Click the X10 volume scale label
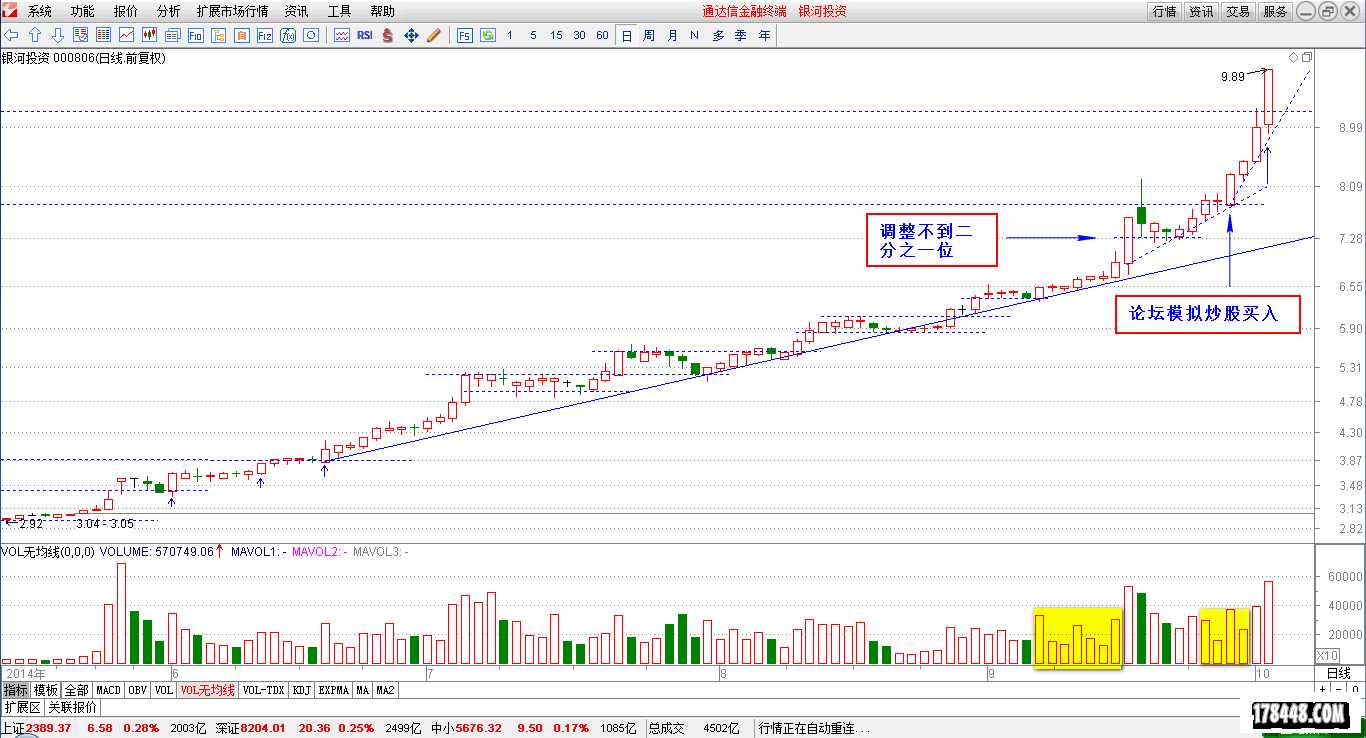 pyautogui.click(x=1327, y=655)
